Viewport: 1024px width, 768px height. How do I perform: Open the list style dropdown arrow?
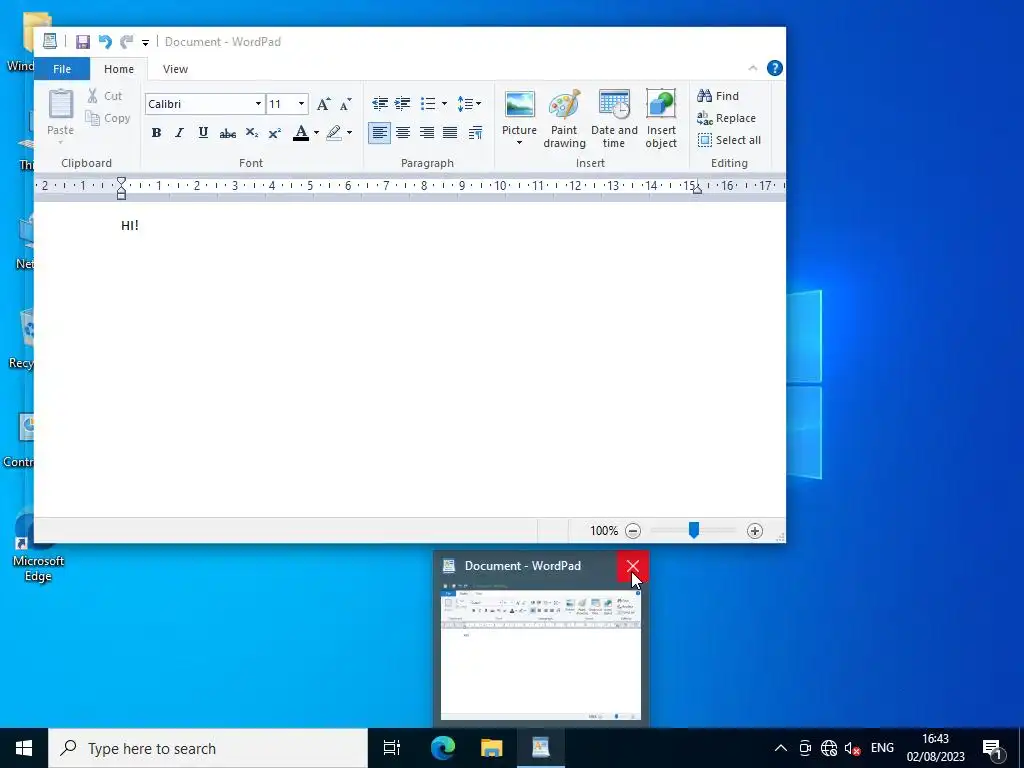tap(445, 103)
